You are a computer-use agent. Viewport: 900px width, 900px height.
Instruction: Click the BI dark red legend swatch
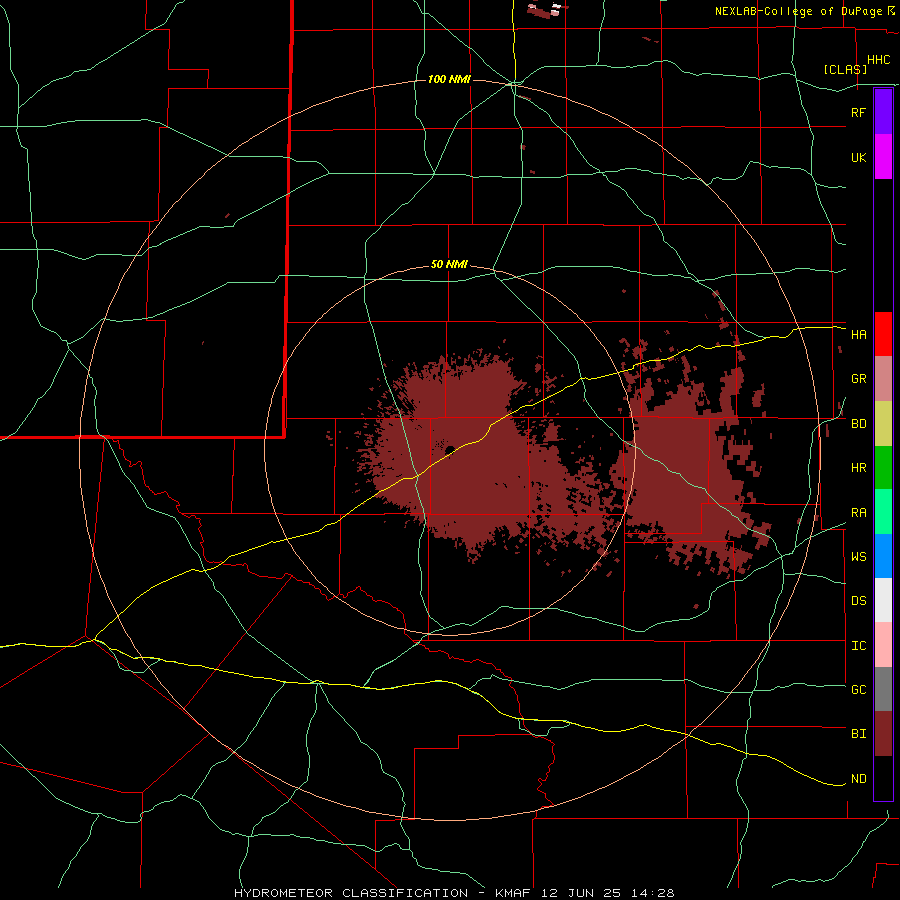883,734
